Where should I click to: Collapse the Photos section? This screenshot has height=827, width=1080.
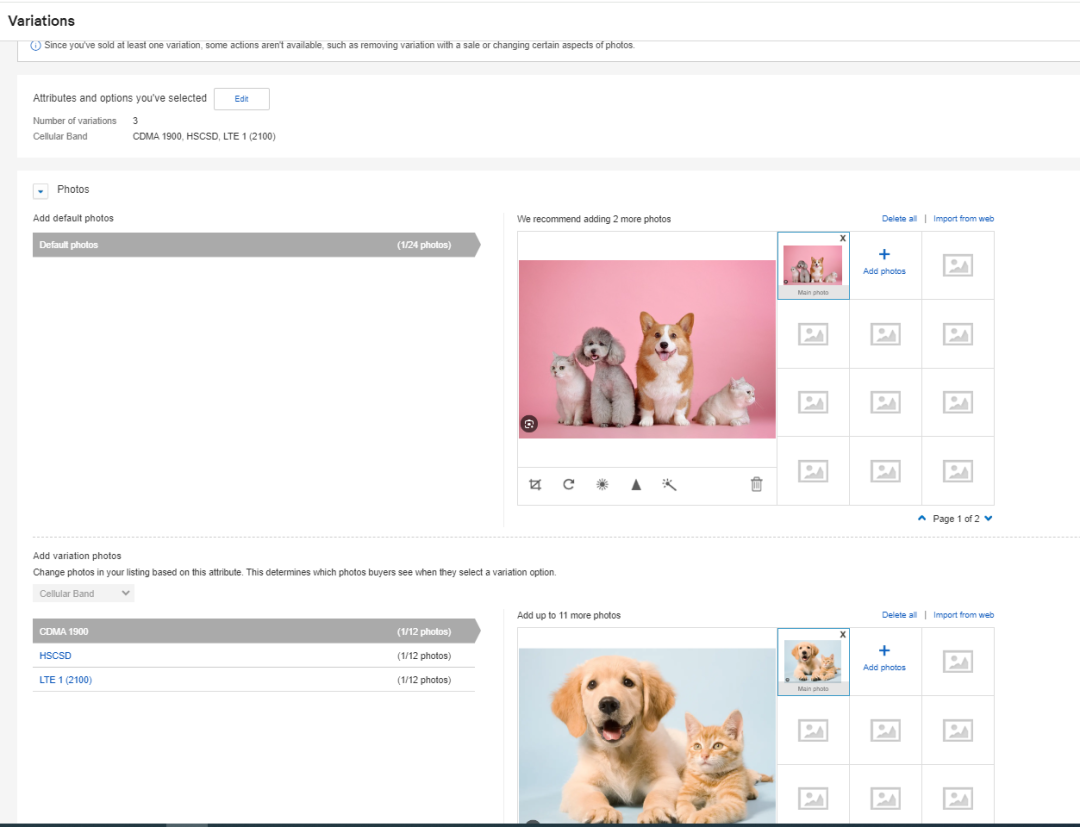pos(40,190)
